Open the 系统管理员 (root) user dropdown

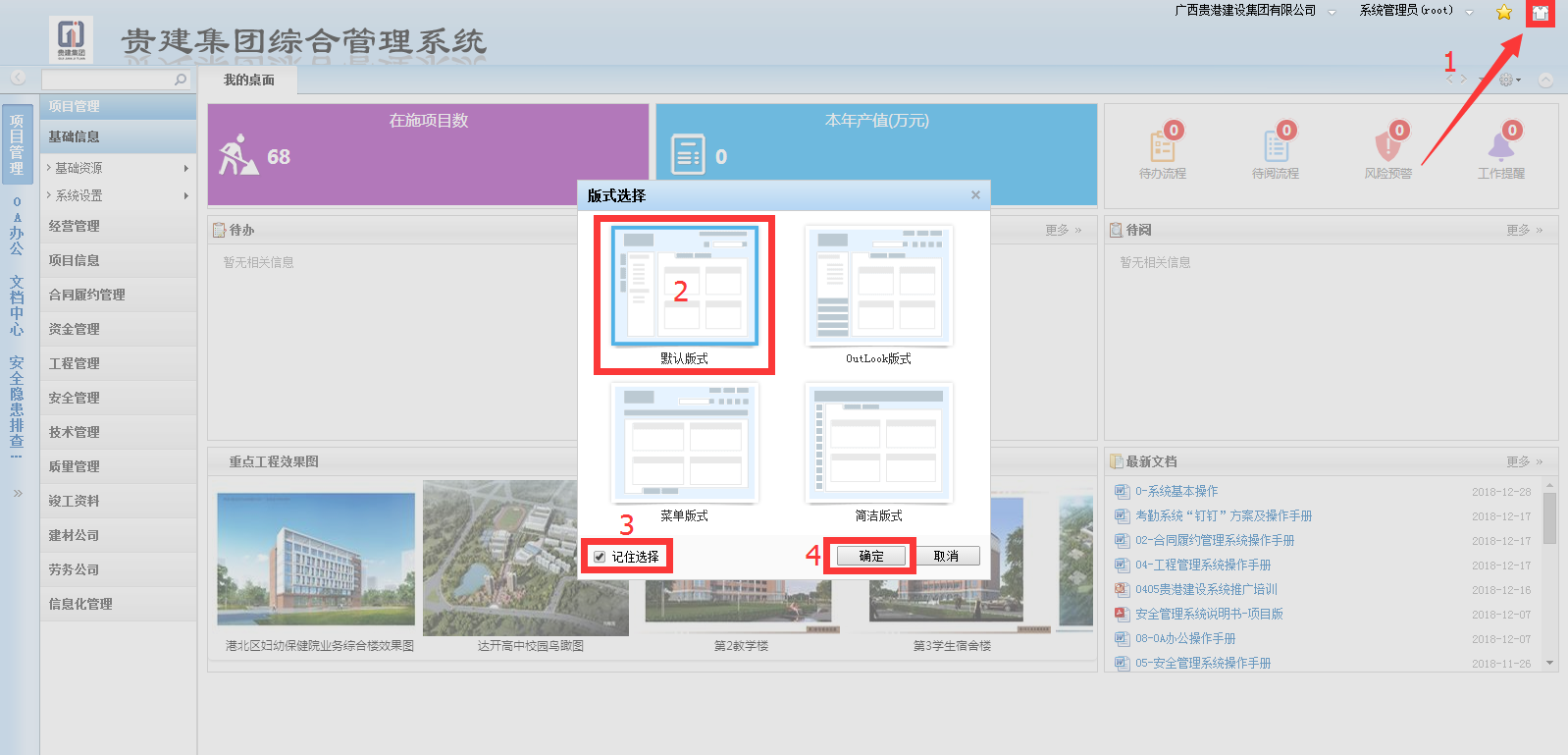1415,11
